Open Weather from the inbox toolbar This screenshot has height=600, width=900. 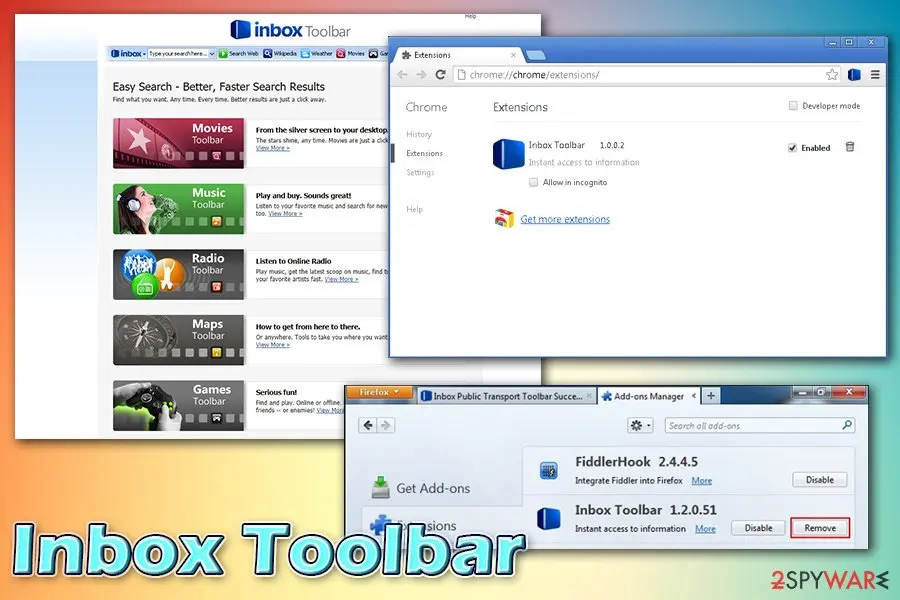(x=317, y=53)
